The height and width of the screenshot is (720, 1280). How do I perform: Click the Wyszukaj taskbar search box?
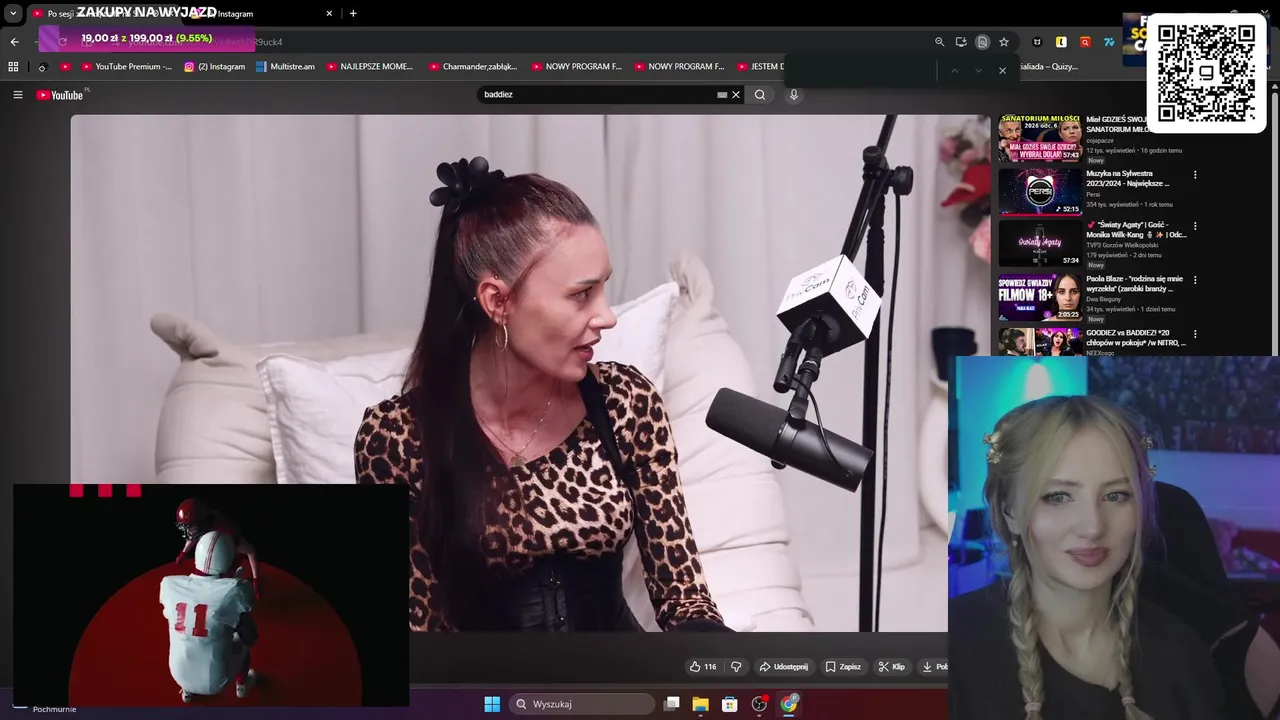coord(583,704)
